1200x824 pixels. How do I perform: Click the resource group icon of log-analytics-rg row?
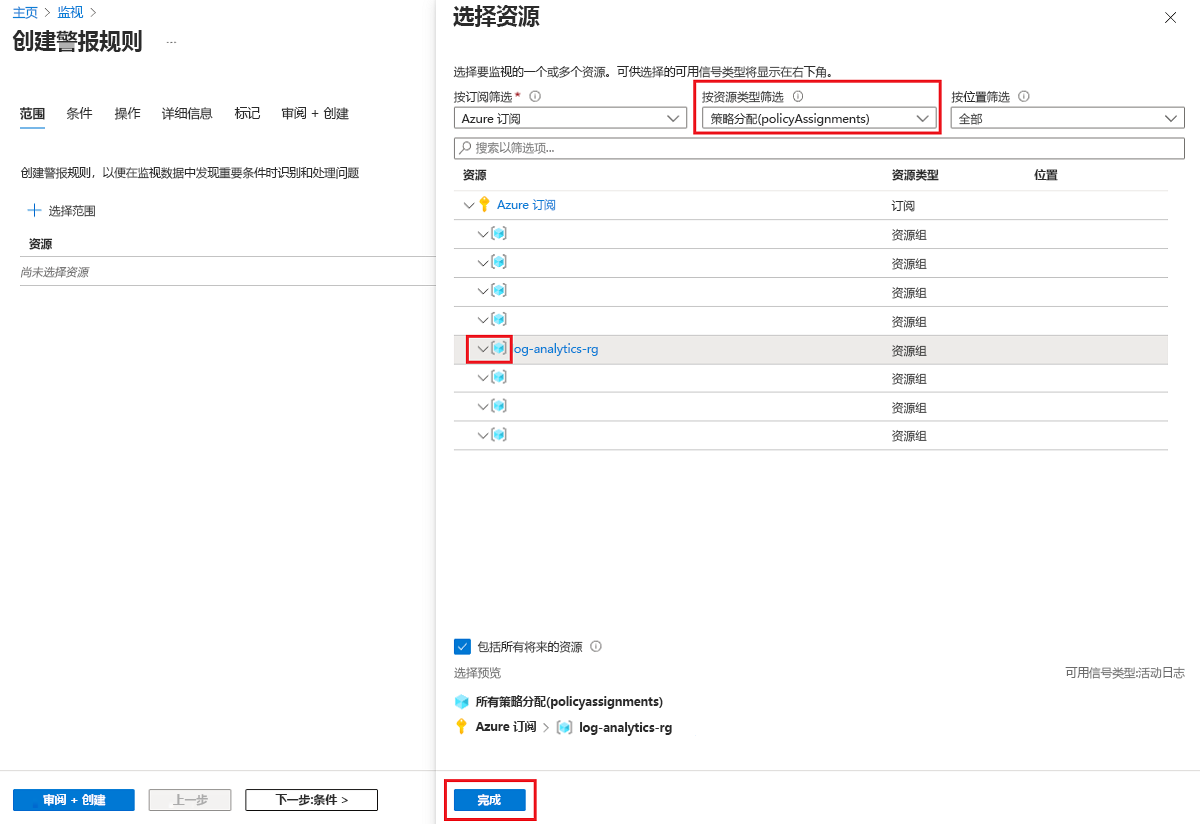[499, 349]
